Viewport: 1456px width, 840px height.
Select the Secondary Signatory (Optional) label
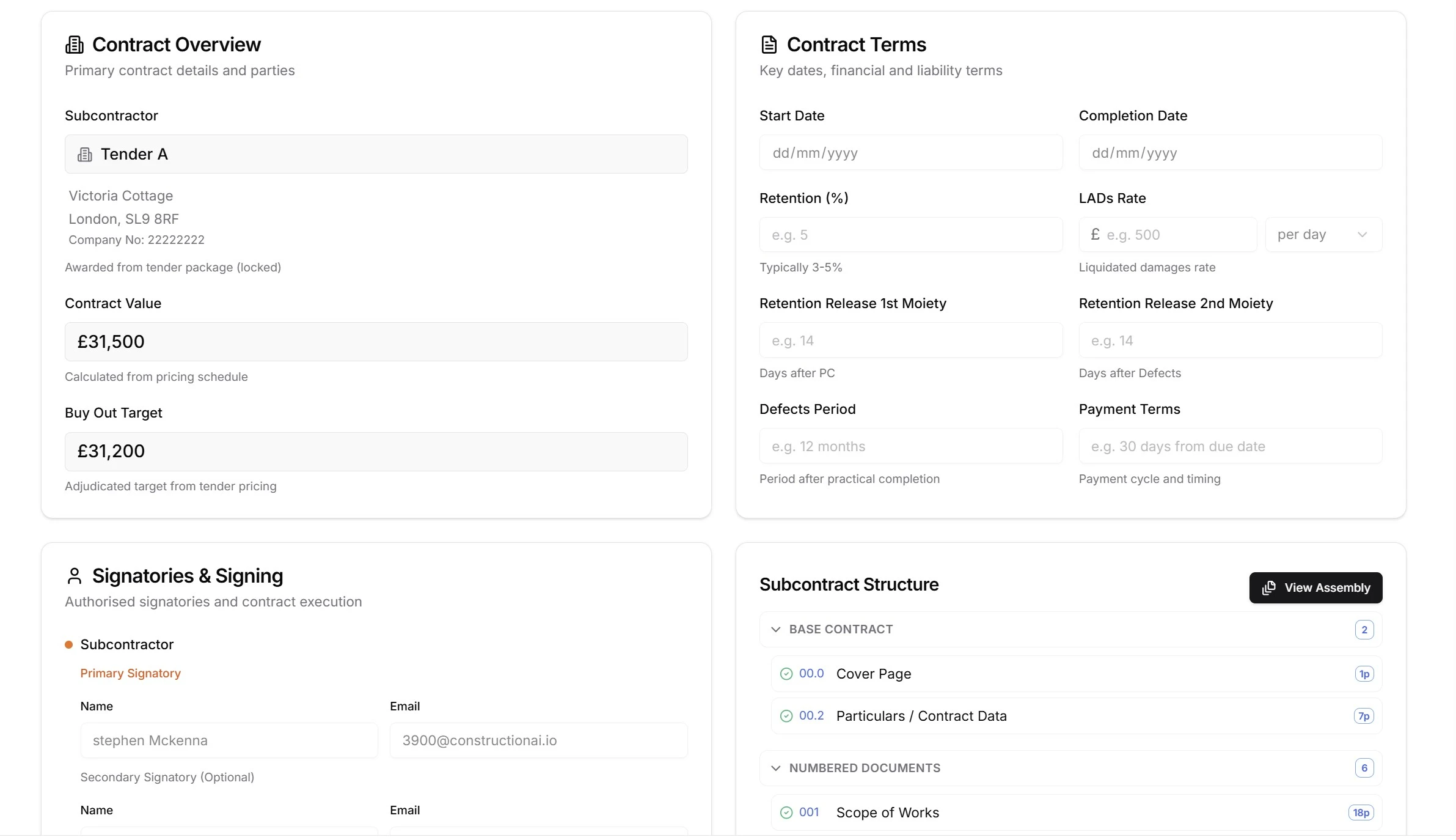(x=167, y=777)
